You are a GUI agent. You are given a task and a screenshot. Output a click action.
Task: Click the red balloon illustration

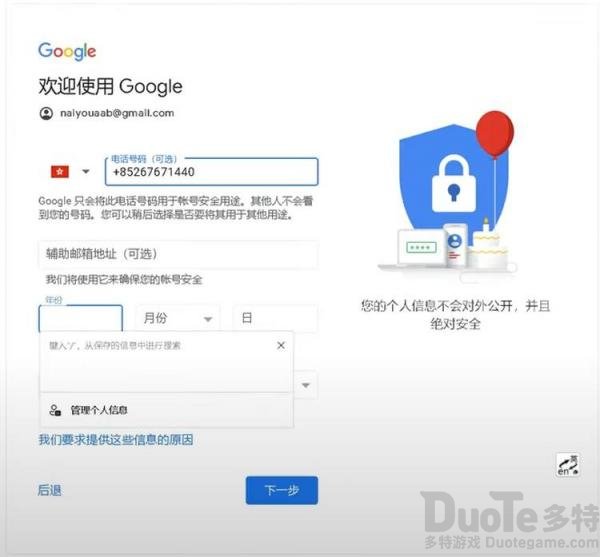point(495,134)
